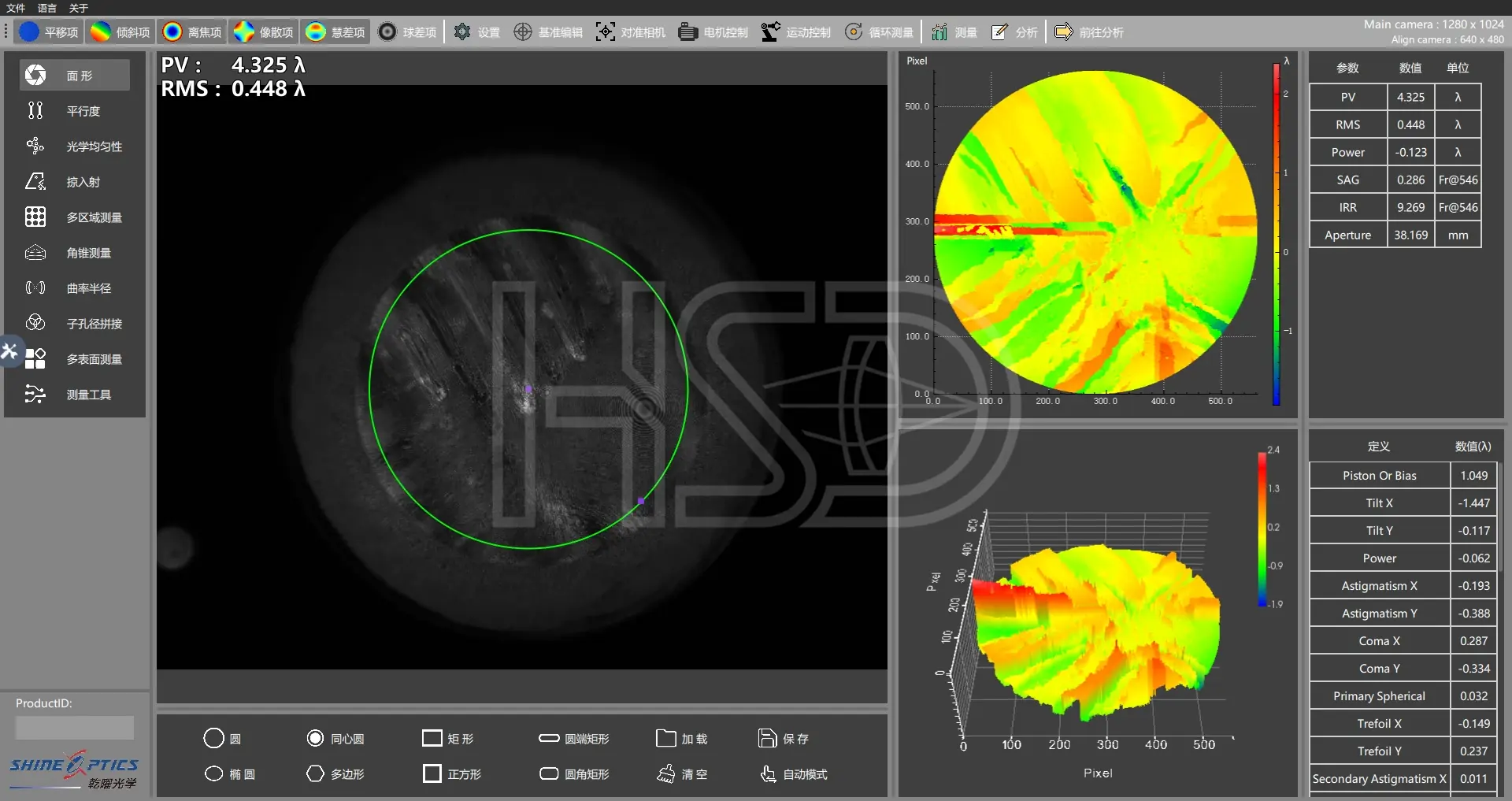Start 循环测量 loop measurement

click(879, 32)
